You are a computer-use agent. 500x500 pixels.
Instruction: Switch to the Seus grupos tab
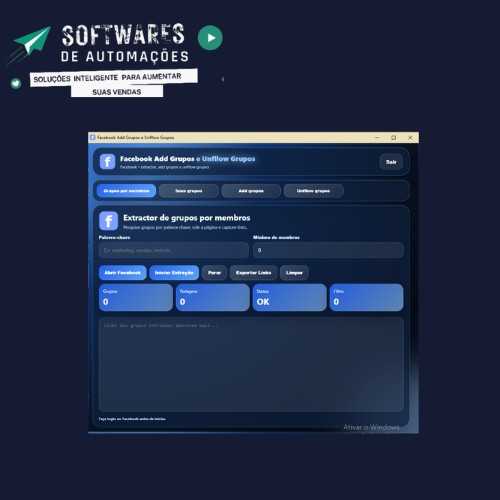(x=189, y=191)
